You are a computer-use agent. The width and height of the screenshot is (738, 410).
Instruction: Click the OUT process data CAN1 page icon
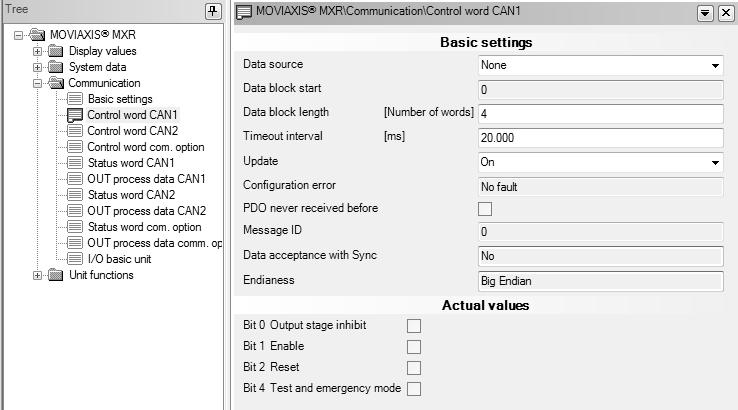pyautogui.click(x=75, y=179)
